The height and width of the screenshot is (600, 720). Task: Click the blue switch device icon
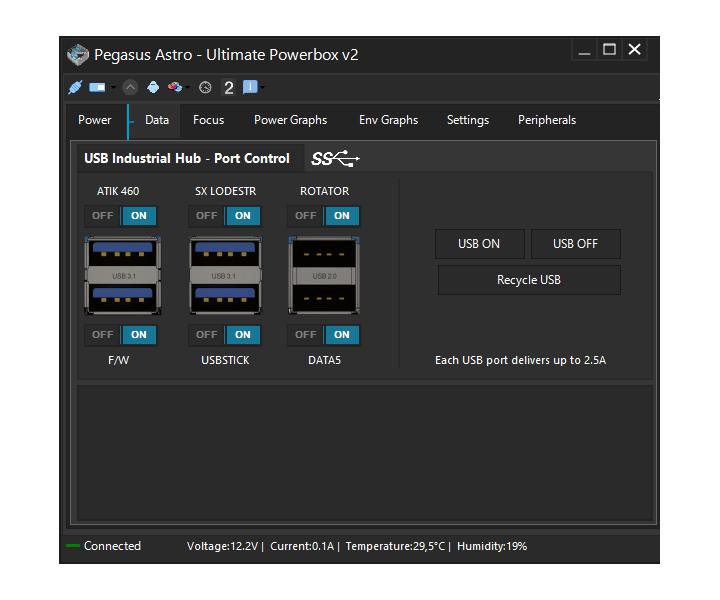(97, 87)
